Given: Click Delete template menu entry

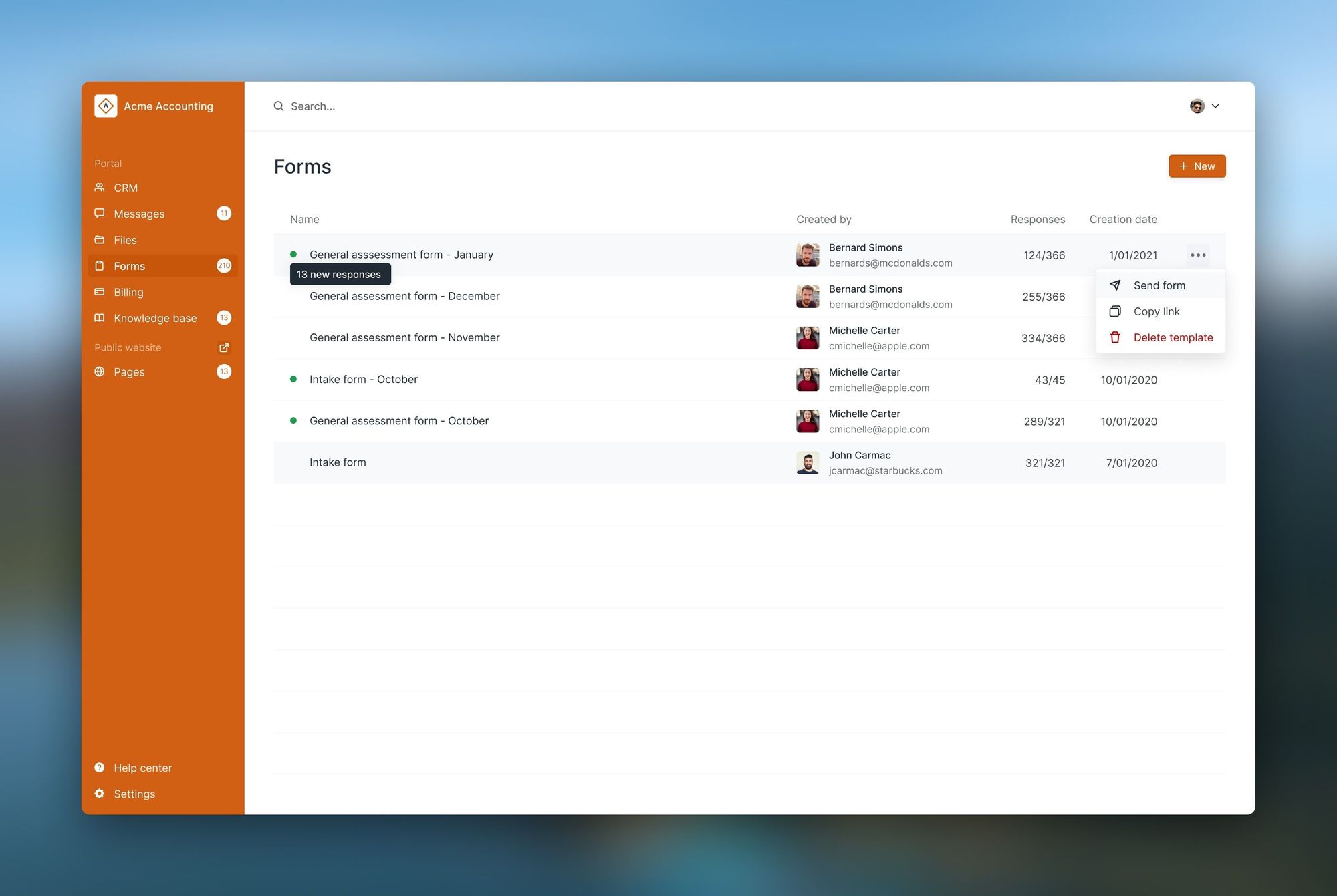Looking at the screenshot, I should coord(1173,337).
